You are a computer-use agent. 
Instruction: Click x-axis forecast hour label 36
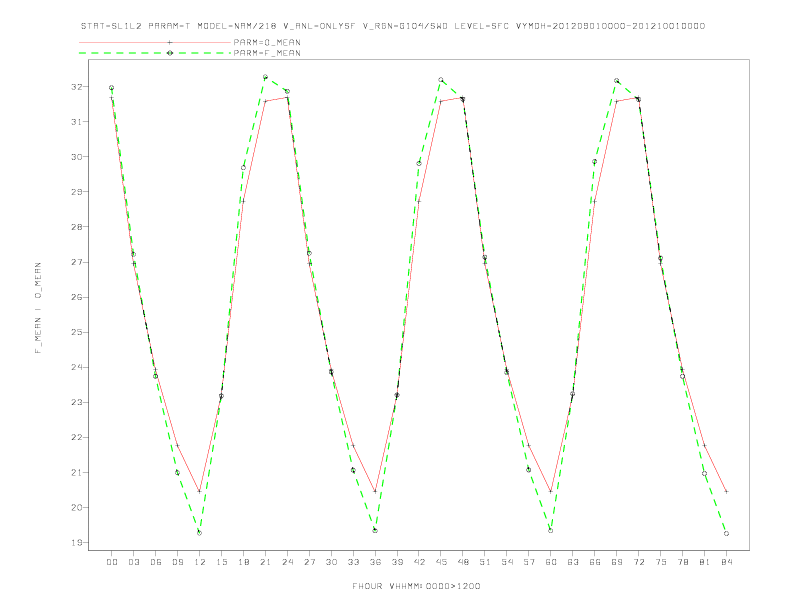(x=375, y=562)
